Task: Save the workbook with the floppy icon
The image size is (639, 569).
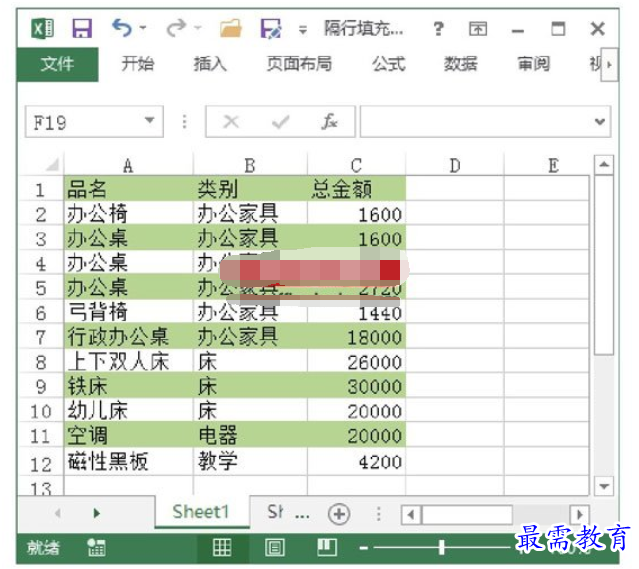Action: 82,29
